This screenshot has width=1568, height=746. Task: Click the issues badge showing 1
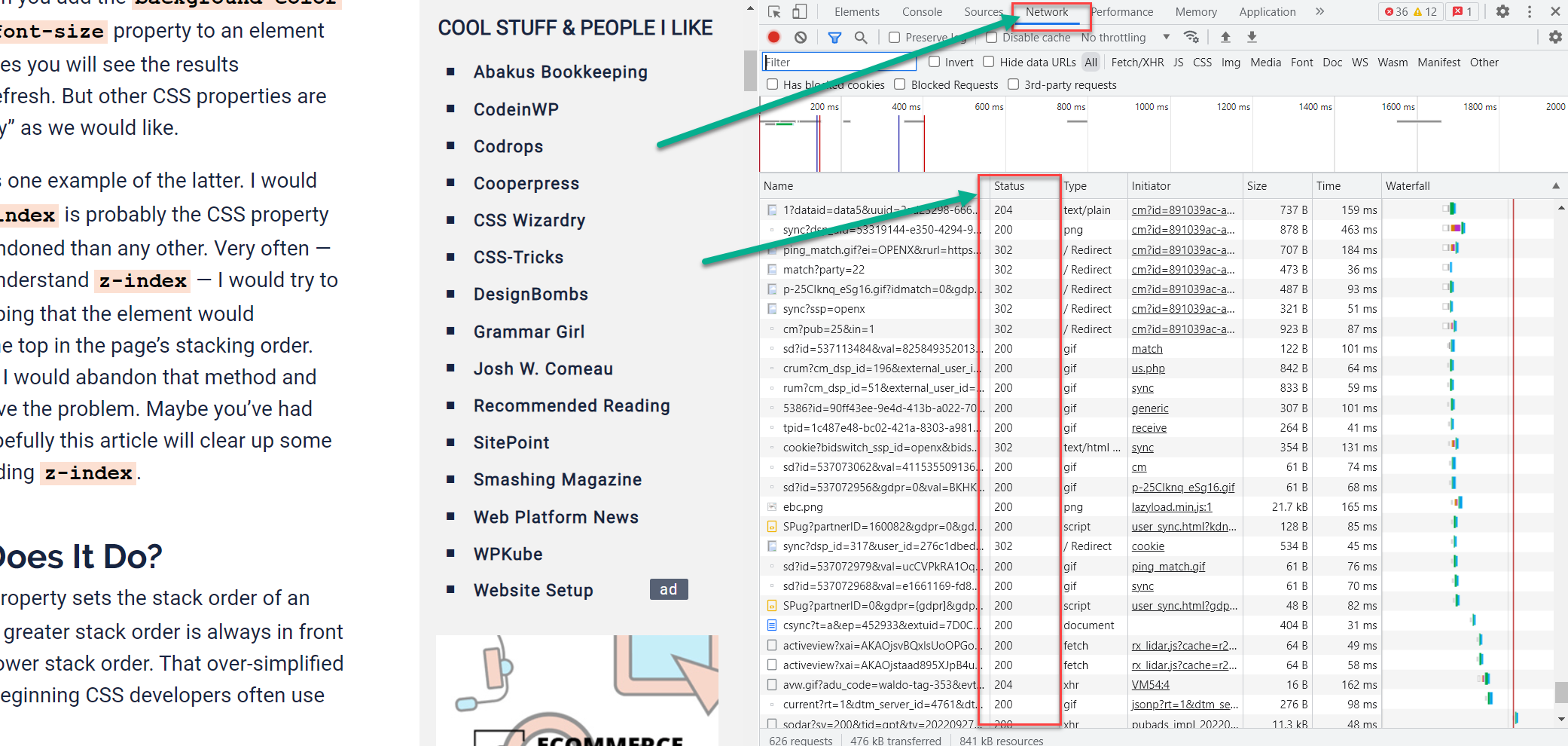click(x=1463, y=11)
